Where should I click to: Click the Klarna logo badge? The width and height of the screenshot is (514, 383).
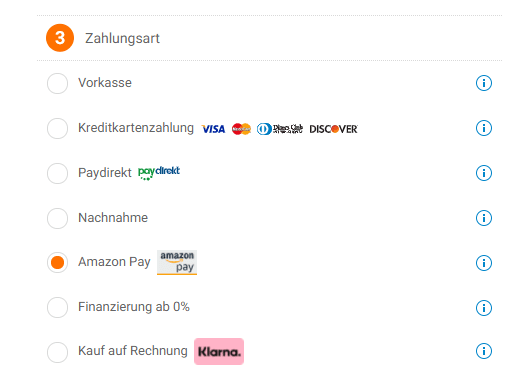point(219,352)
